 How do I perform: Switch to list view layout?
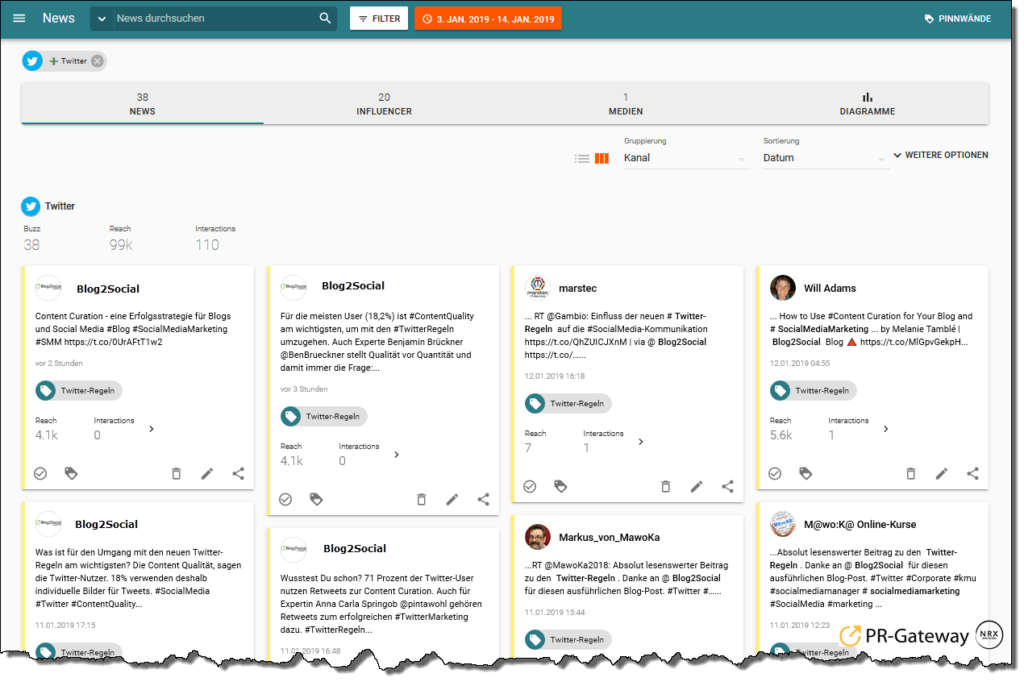coord(582,158)
